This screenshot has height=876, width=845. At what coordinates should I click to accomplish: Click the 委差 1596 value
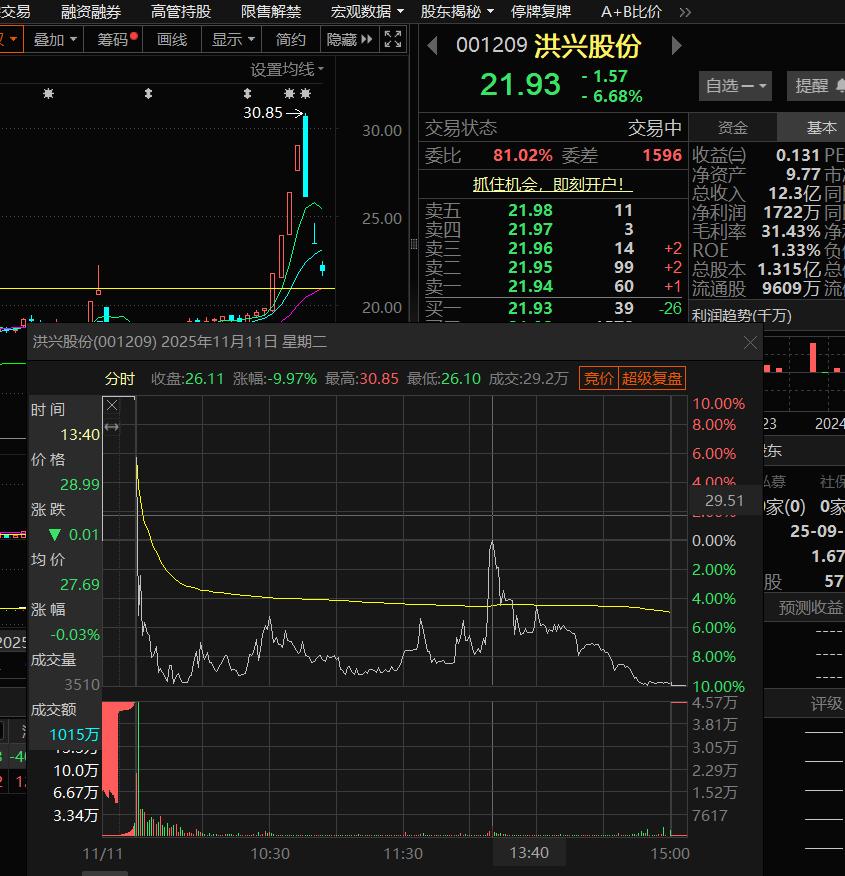tap(662, 155)
